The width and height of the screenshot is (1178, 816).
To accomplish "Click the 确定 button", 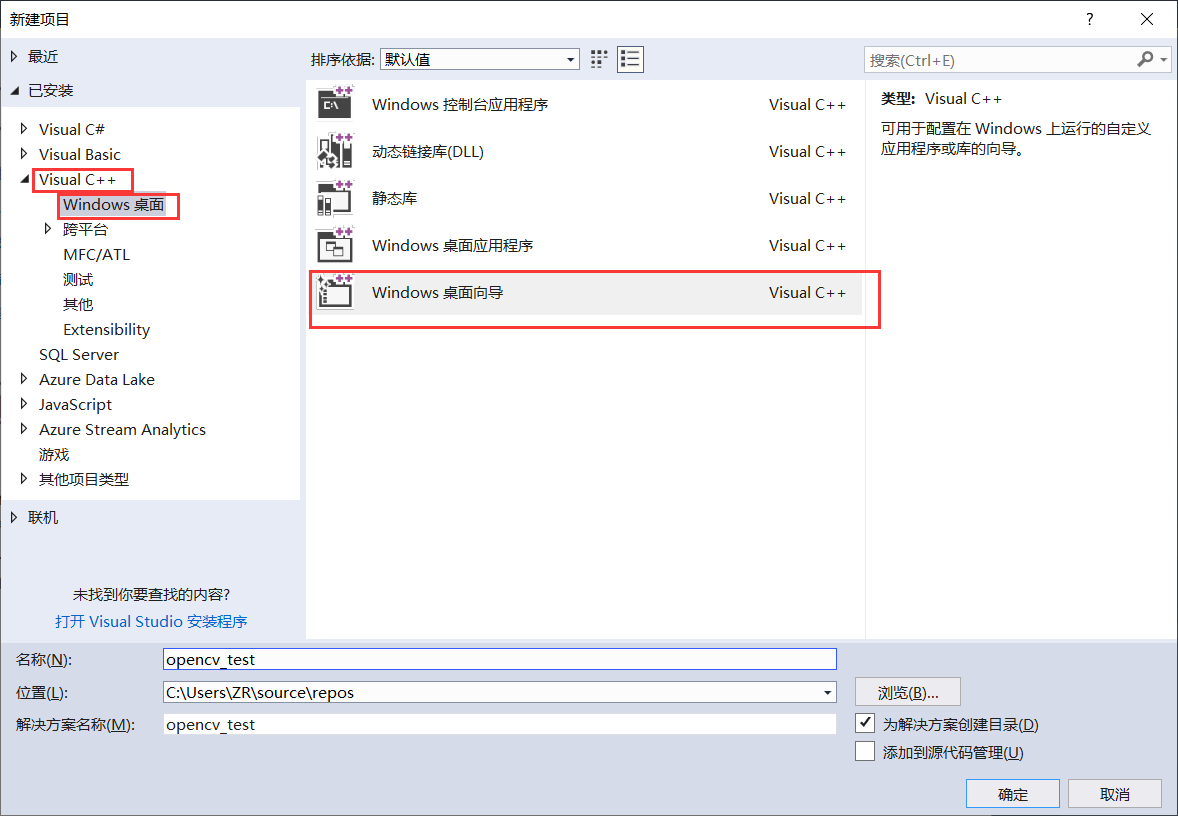I will (x=1012, y=794).
